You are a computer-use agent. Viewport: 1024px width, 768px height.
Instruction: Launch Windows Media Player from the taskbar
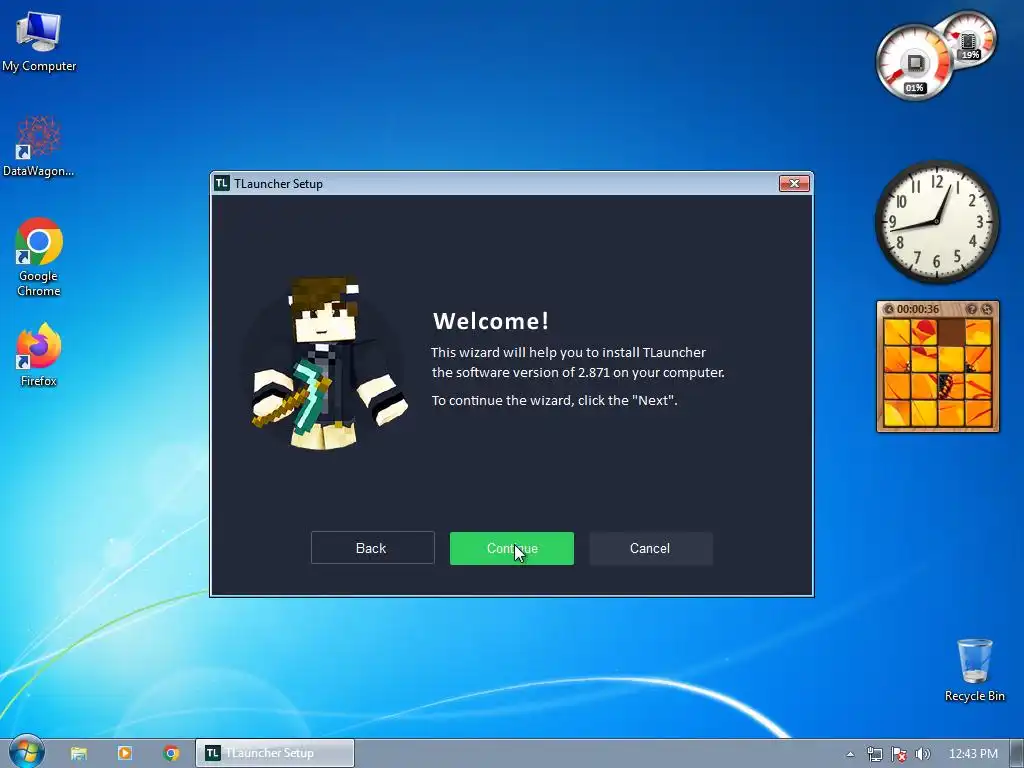(125, 753)
